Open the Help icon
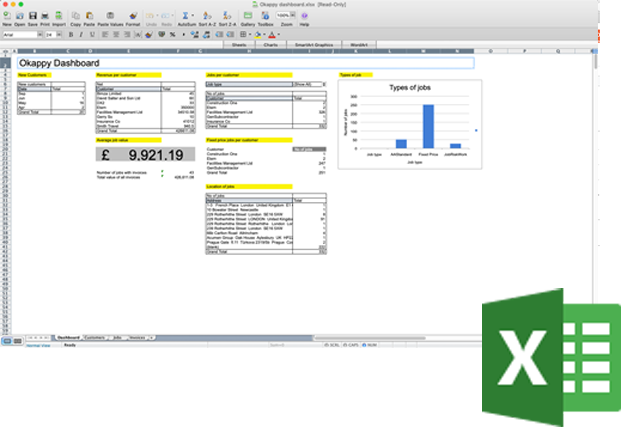 [x=304, y=16]
